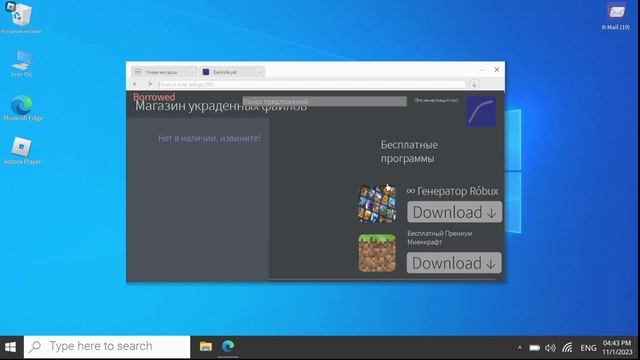Click the Генератор Robux title
The image size is (640, 360).
point(452,191)
